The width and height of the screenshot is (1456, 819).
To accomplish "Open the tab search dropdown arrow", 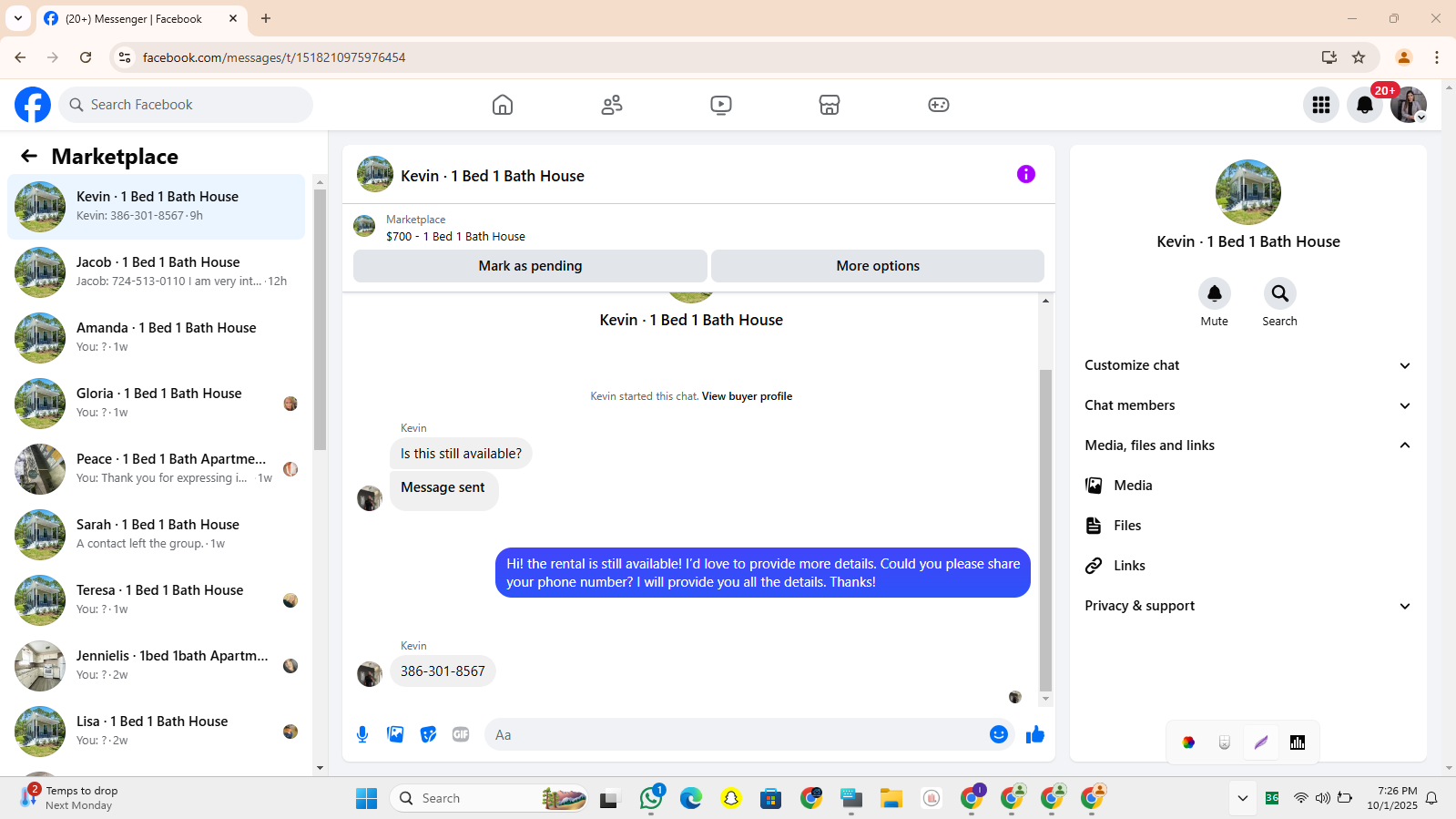I will 18,18.
